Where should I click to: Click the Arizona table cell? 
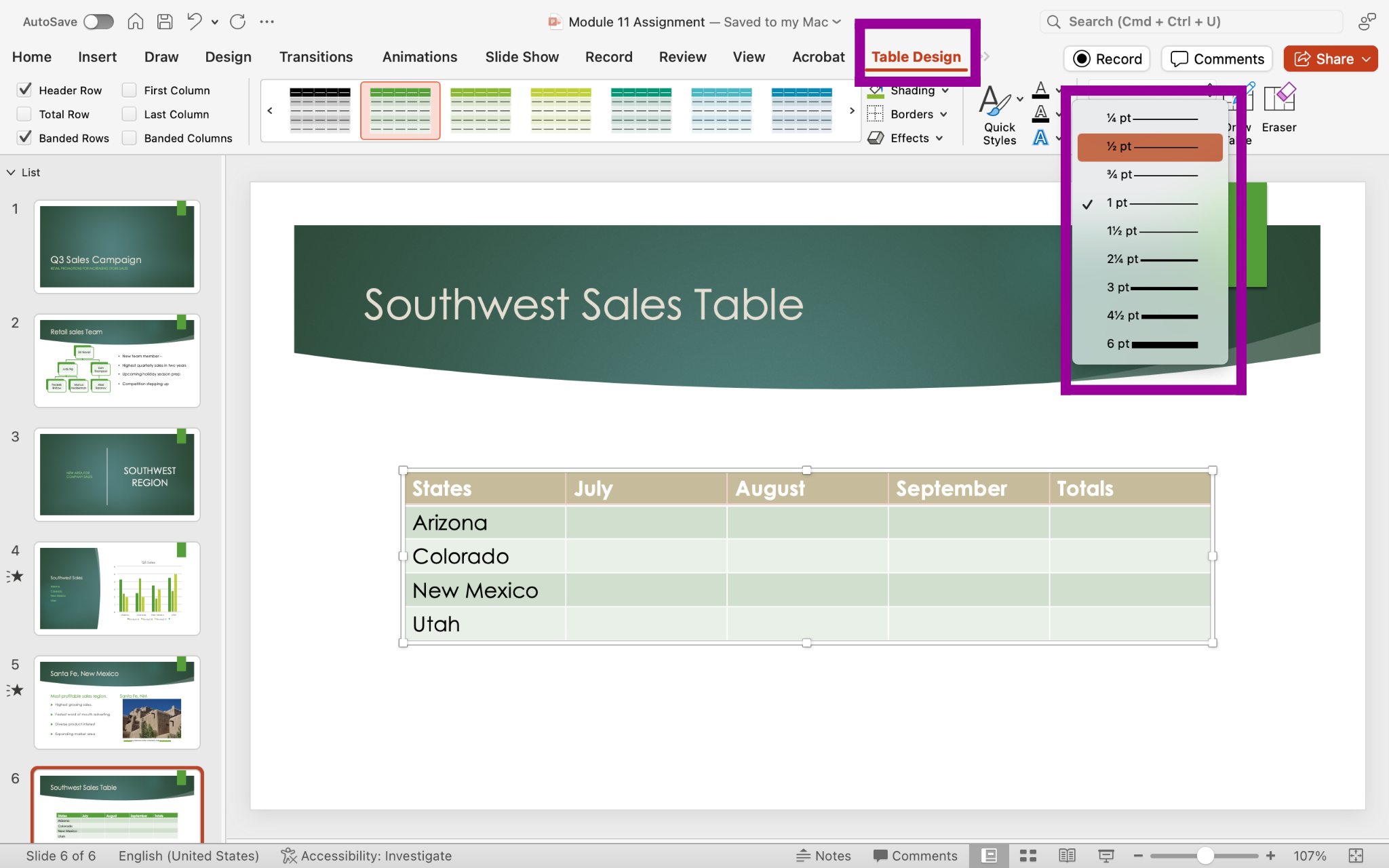(486, 523)
